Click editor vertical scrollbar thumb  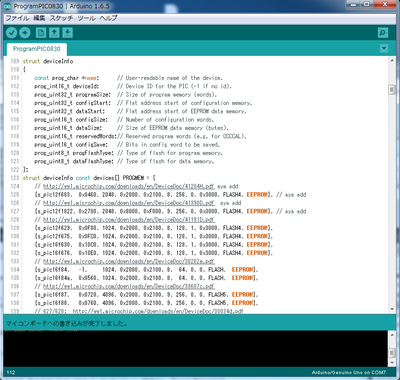(x=392, y=90)
